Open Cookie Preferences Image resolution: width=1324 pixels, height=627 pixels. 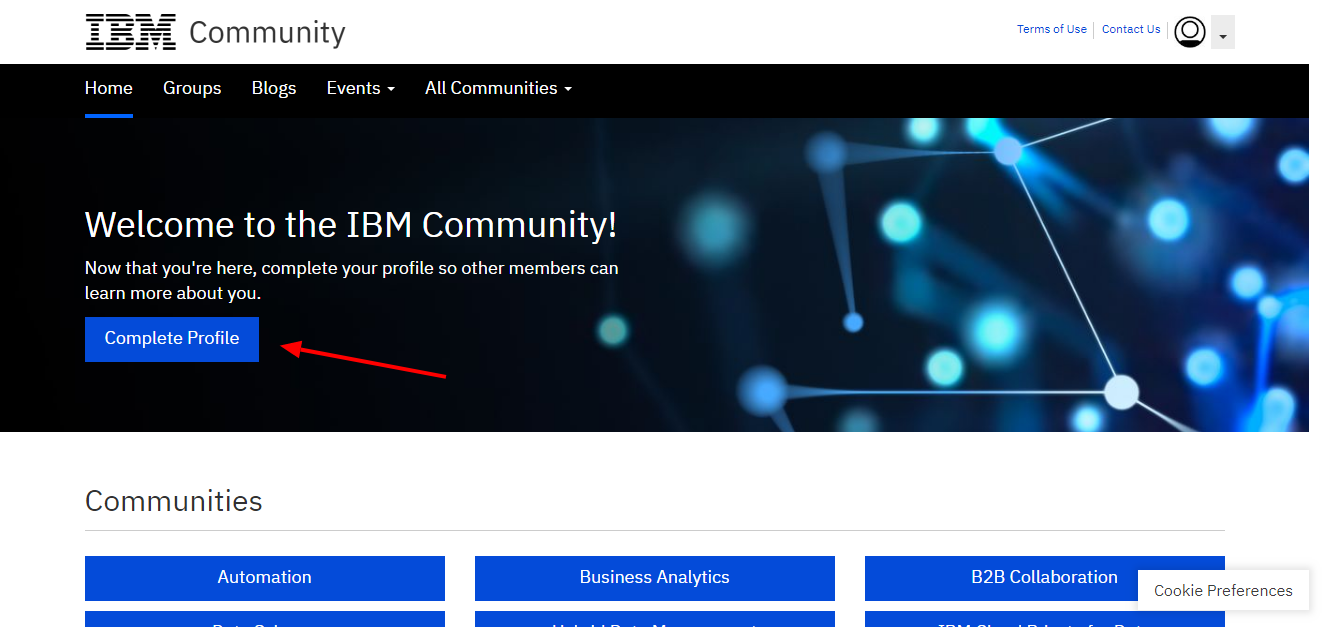click(1223, 591)
